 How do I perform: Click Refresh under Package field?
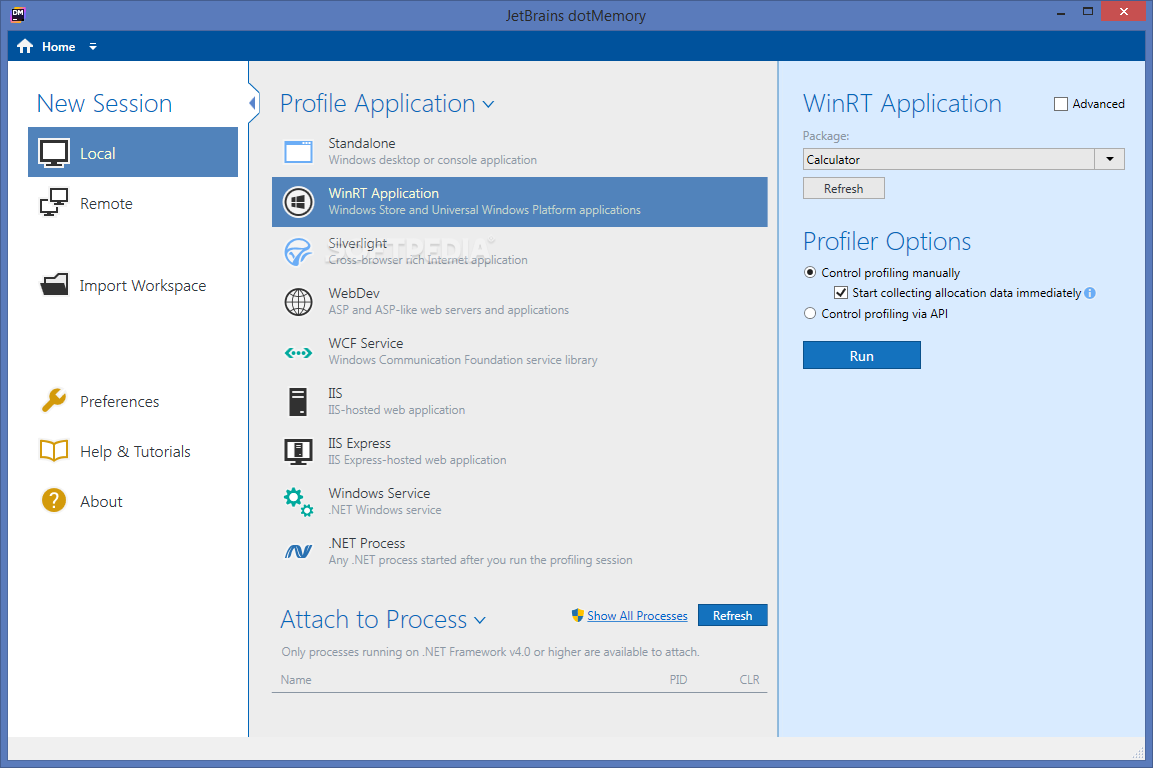click(843, 188)
